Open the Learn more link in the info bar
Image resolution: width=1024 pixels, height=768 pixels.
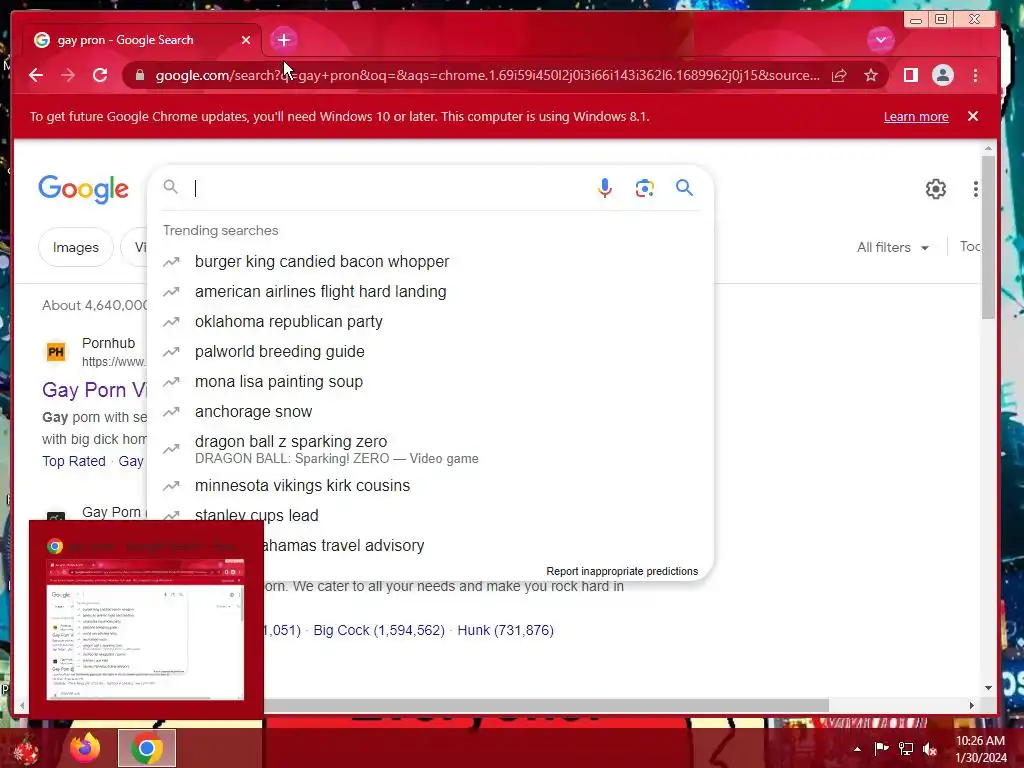tap(916, 116)
